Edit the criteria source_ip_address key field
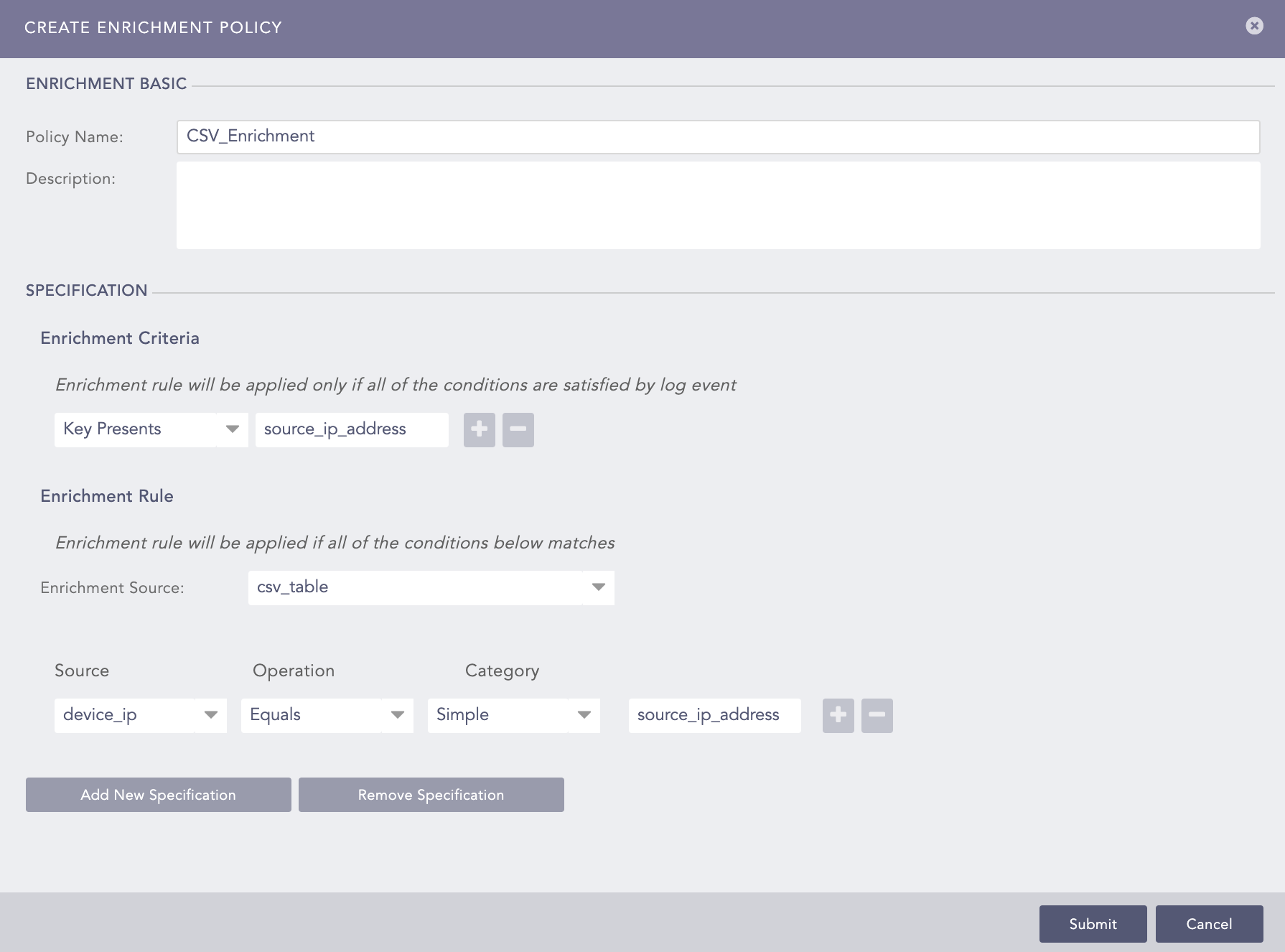1285x952 pixels. 352,429
